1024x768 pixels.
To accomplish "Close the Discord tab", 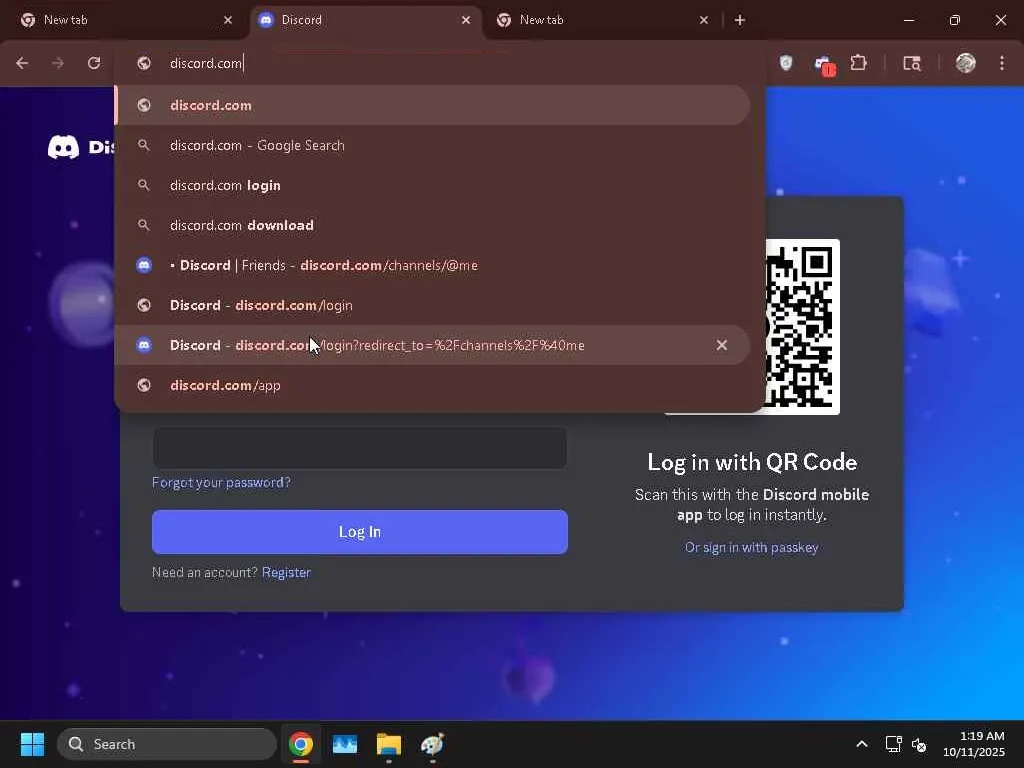I will click(x=466, y=20).
